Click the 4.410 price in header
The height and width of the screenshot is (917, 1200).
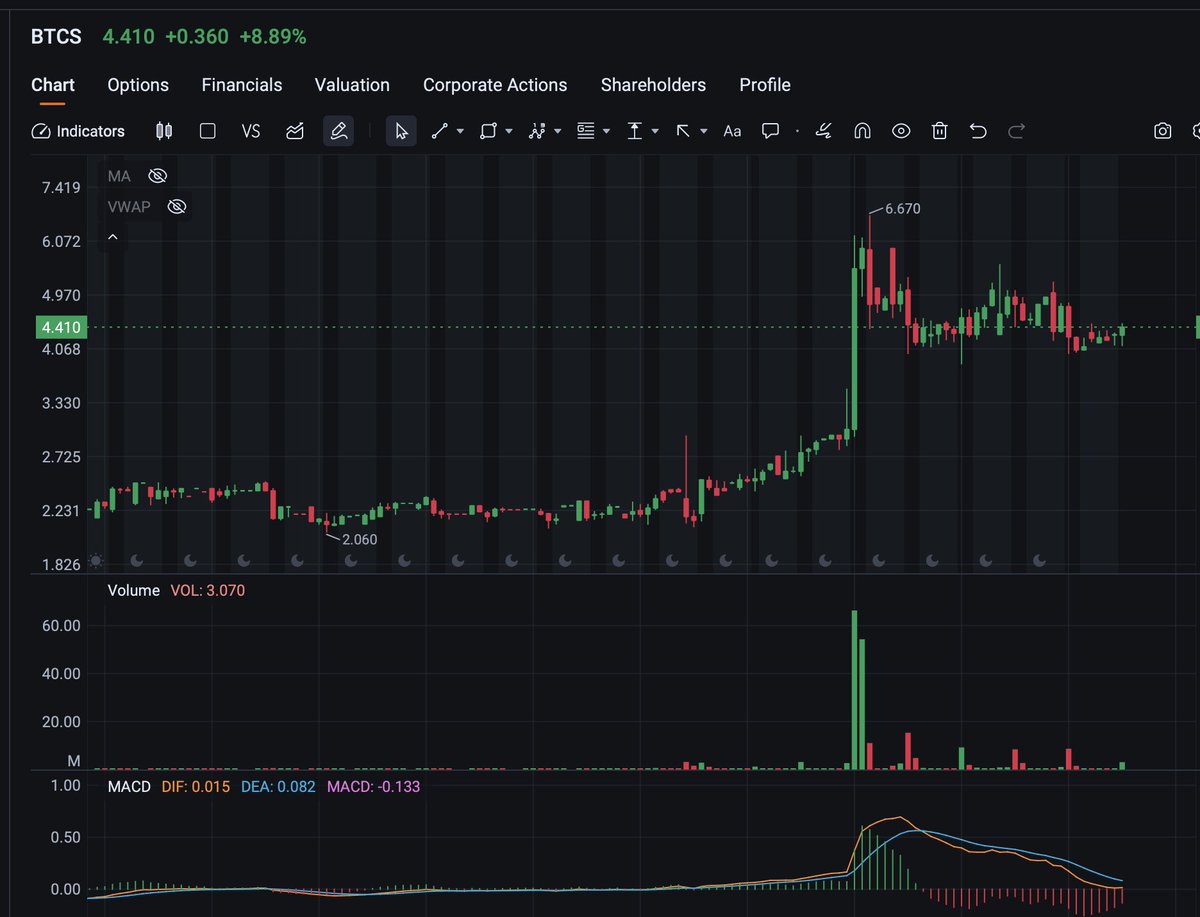click(x=129, y=37)
